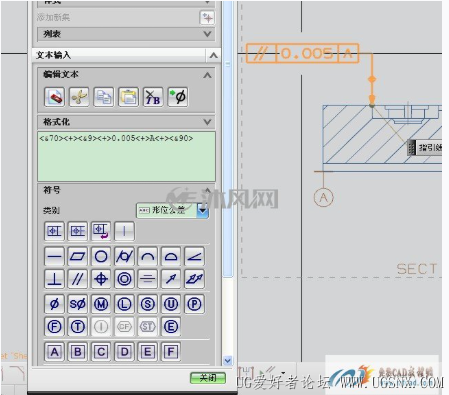Insert circularity circle symbol
The width and height of the screenshot is (449, 395).
click(x=101, y=256)
